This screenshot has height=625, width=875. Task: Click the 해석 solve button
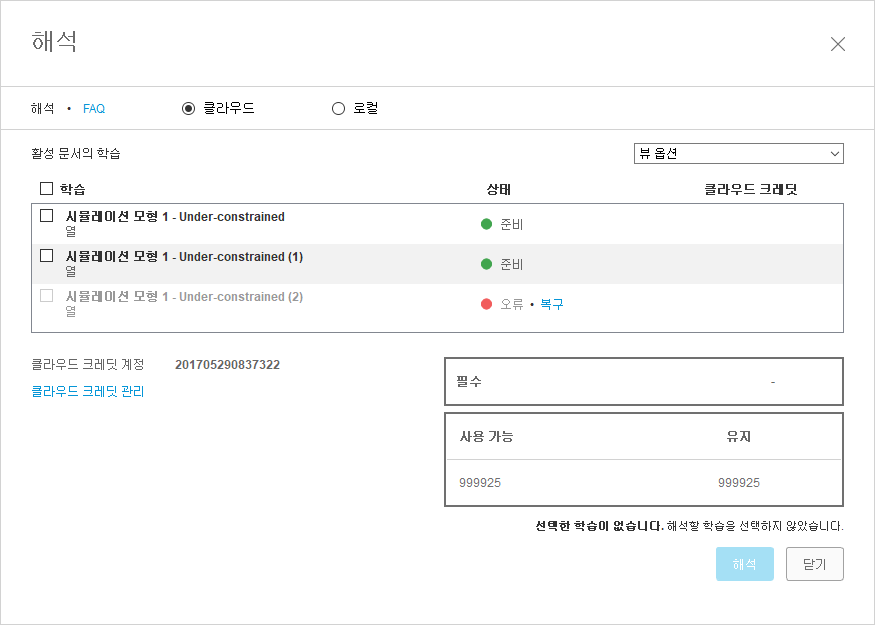coord(744,564)
